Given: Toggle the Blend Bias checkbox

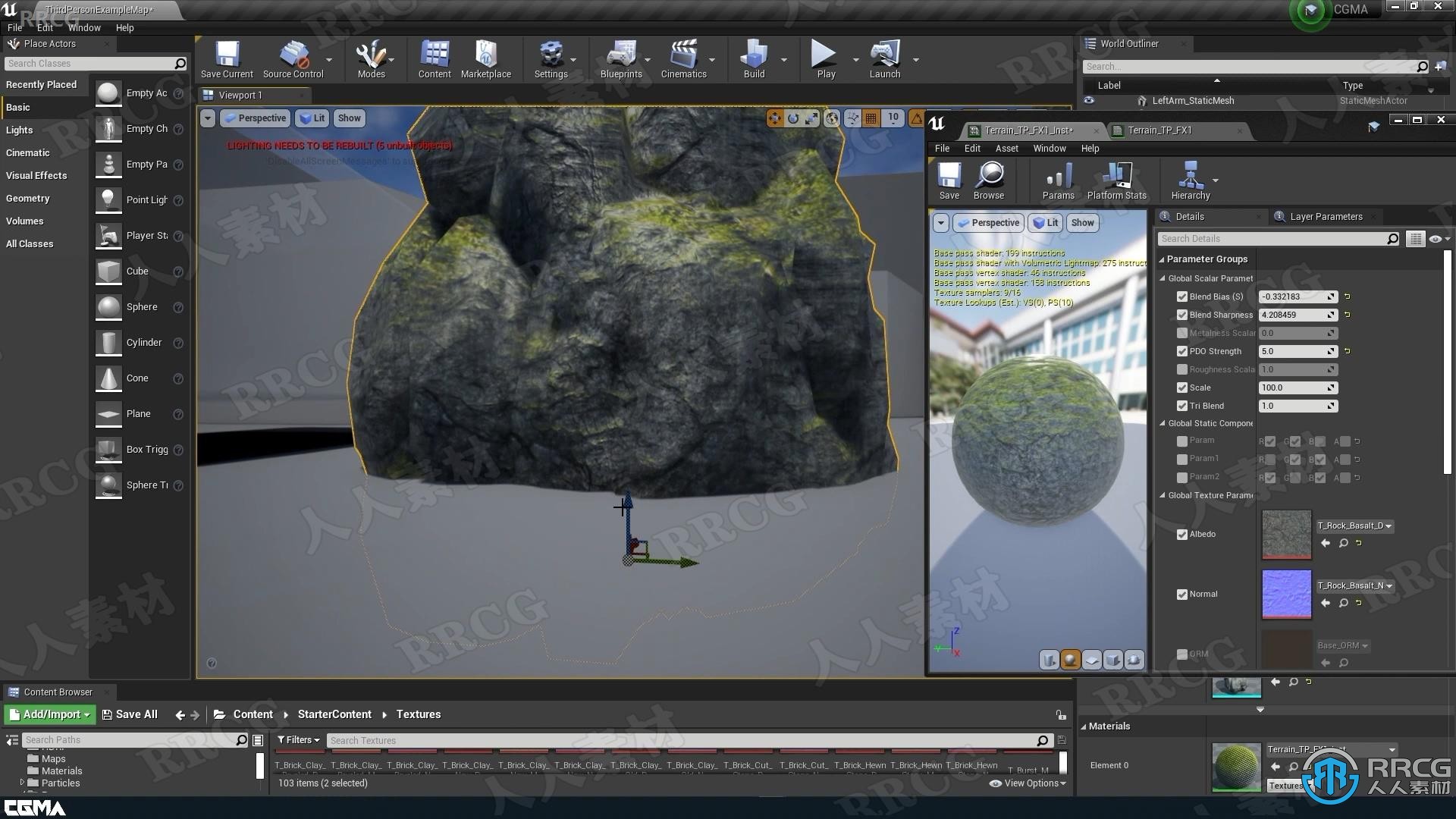Looking at the screenshot, I should [1182, 296].
